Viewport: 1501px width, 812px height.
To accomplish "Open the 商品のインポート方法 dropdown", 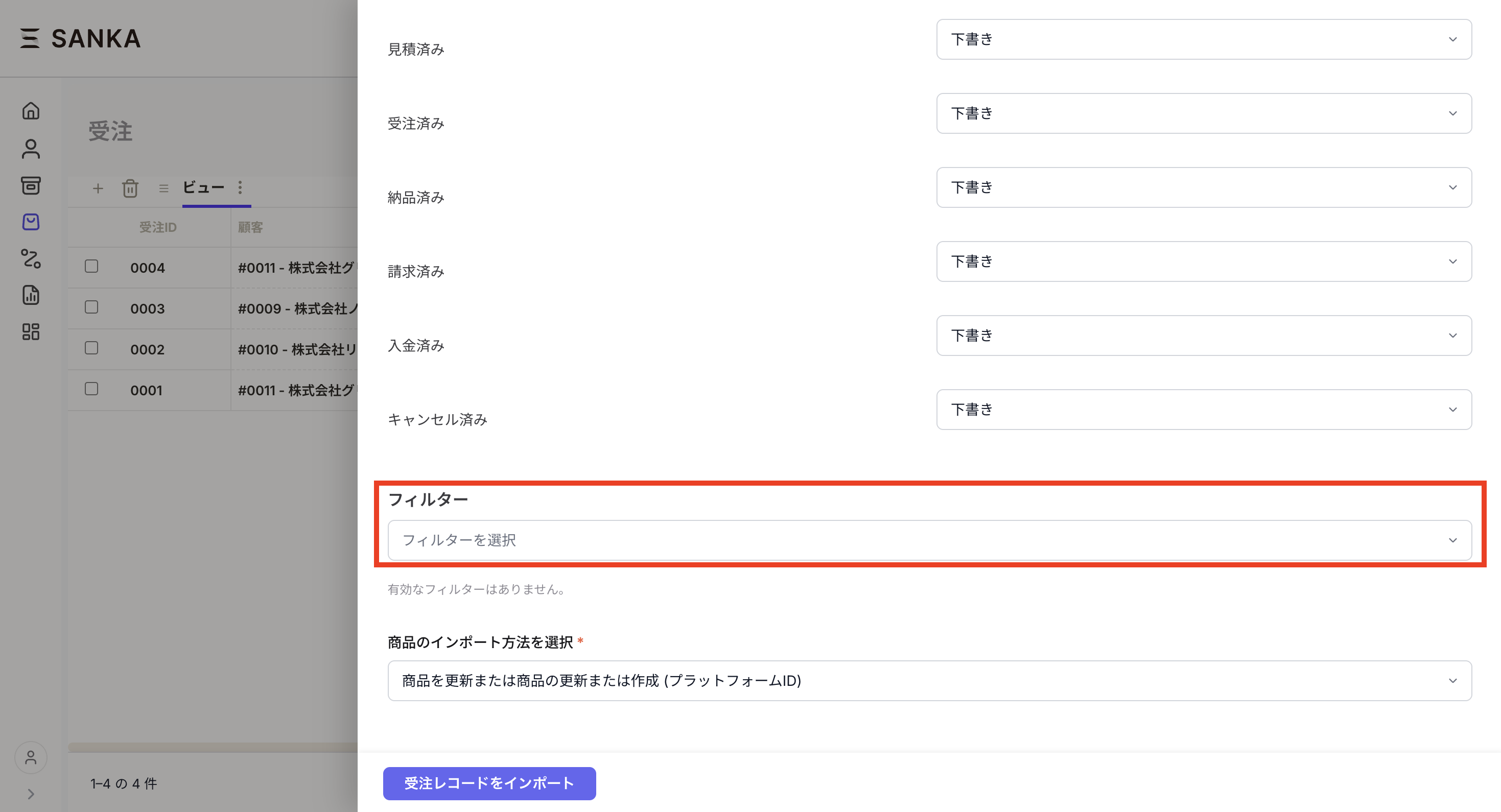I will 929,680.
